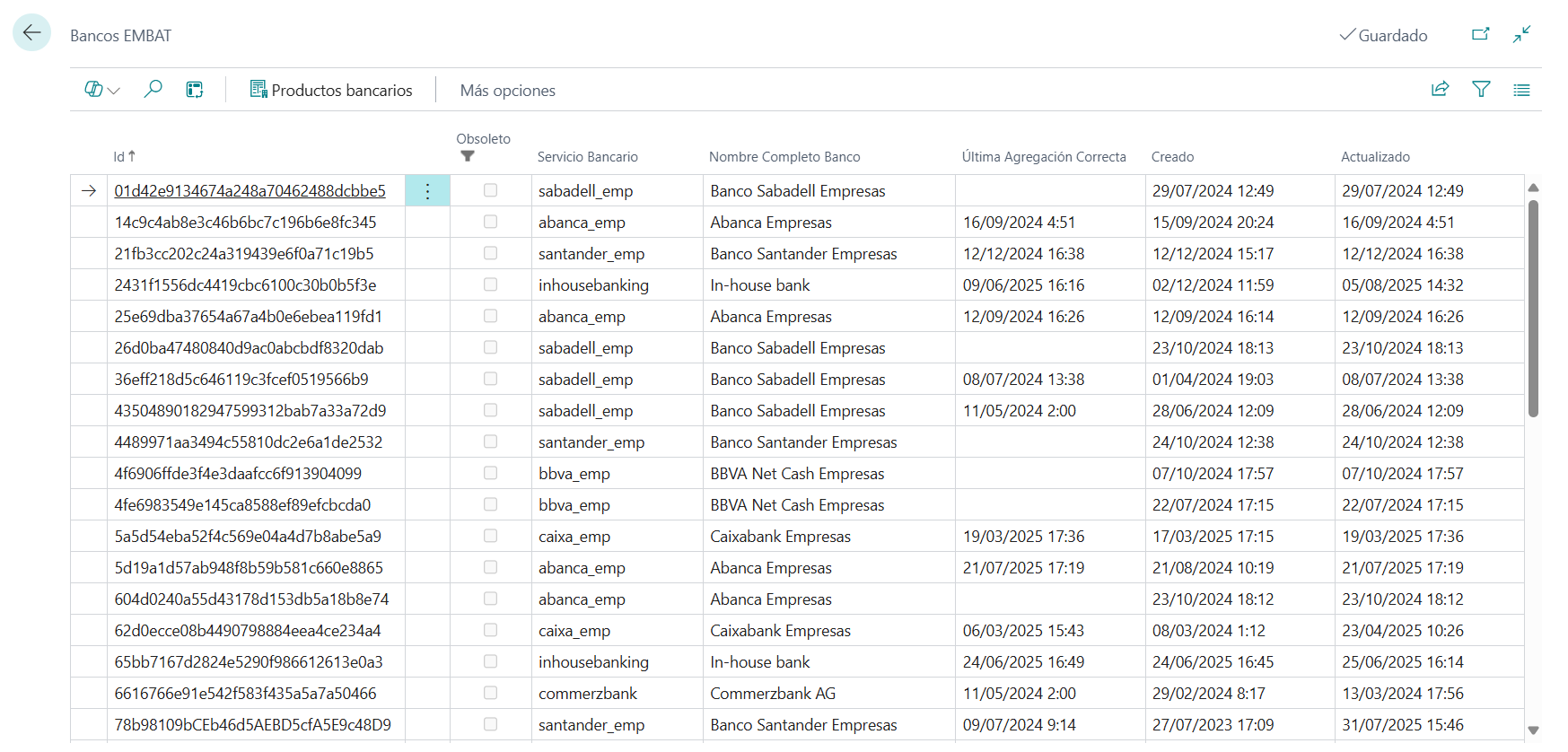Toggle Obsoleto checkbox in row 6616766e91e542f583f435a5a7a50466
The image size is (1568, 752).
[x=490, y=693]
